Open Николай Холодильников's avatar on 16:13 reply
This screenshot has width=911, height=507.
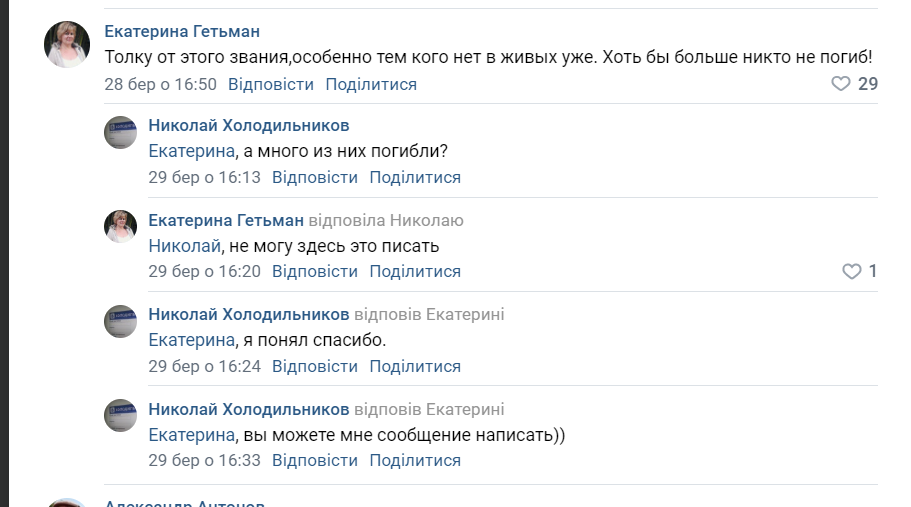coord(121,133)
